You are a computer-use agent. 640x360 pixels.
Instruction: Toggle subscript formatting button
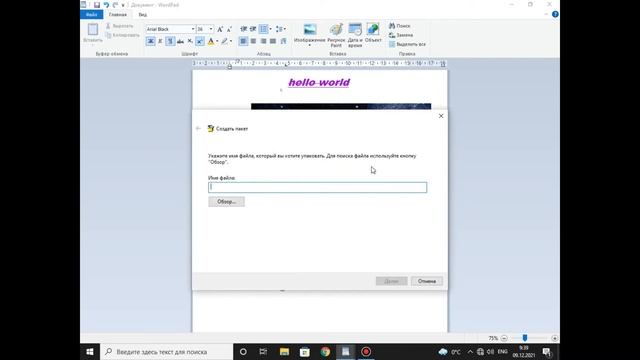coord(190,41)
